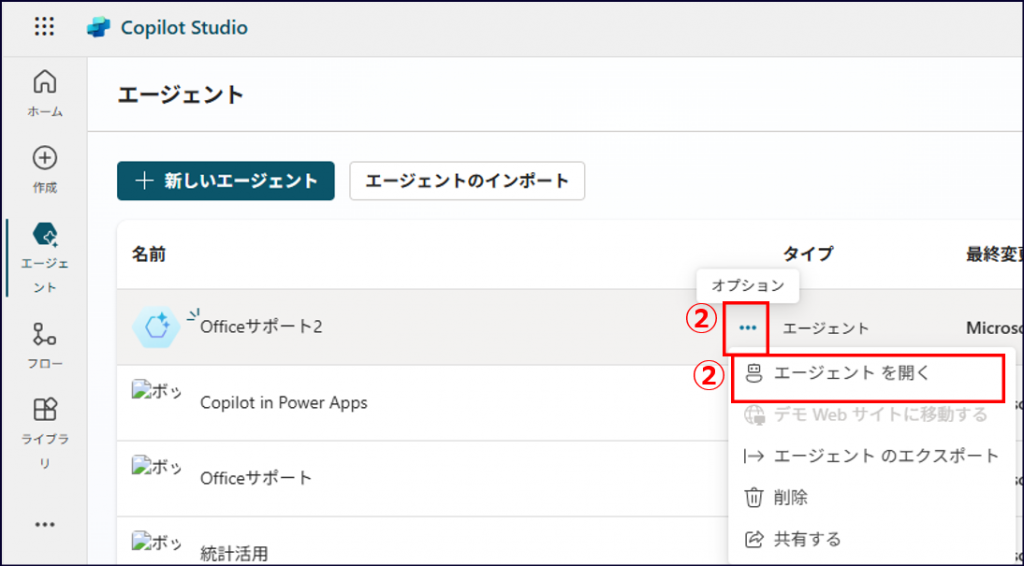Select 削除 from context menu

click(x=872, y=497)
